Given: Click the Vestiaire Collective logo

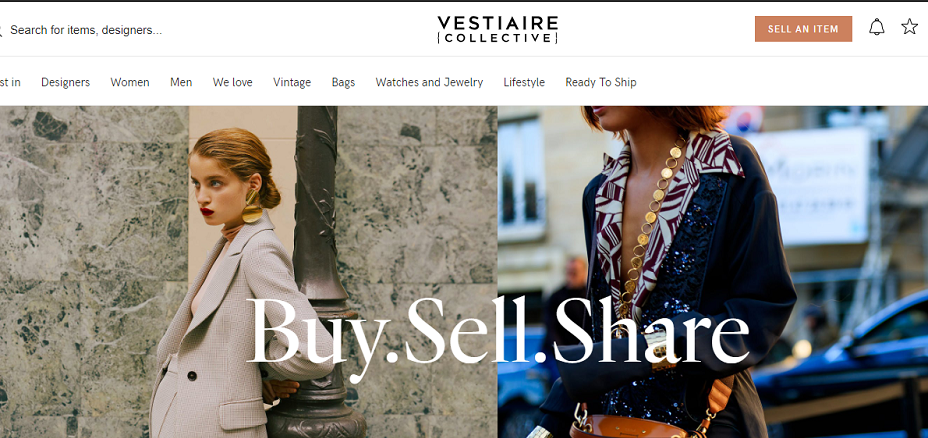Looking at the screenshot, I should (x=498, y=30).
